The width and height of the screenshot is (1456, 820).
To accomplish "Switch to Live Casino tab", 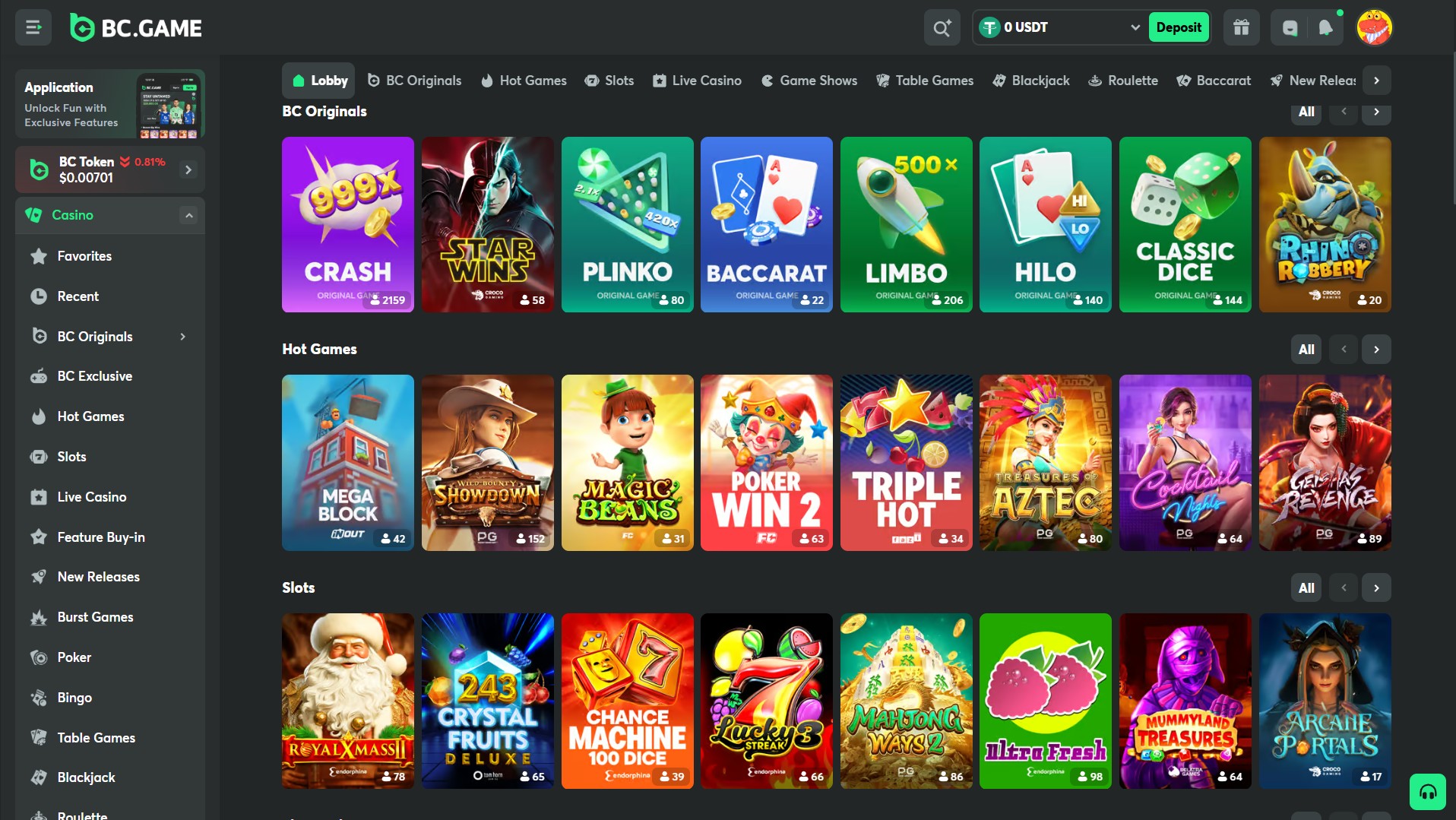I will (x=697, y=81).
